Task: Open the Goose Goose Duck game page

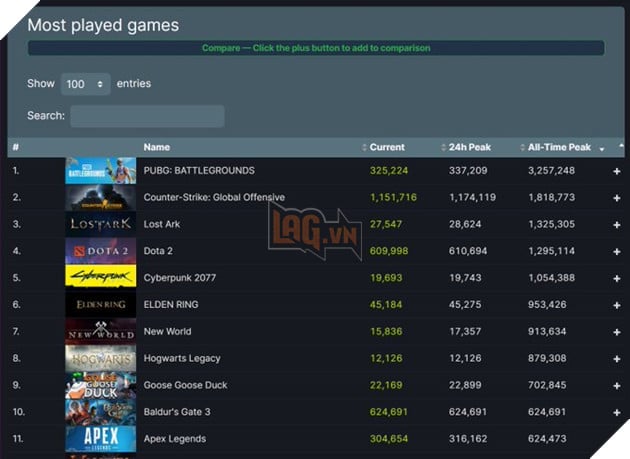Action: [x=186, y=385]
